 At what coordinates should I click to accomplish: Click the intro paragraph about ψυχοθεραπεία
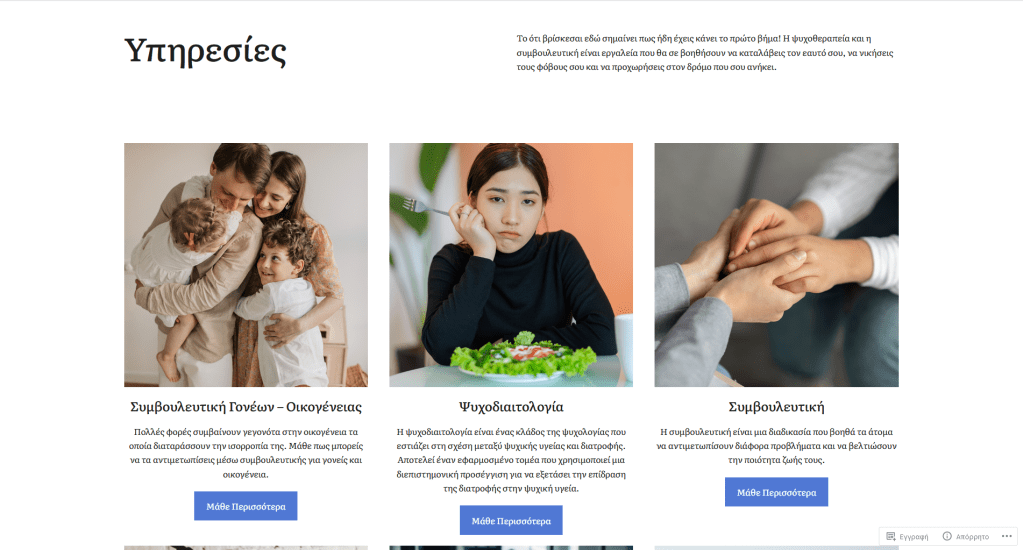pos(705,53)
